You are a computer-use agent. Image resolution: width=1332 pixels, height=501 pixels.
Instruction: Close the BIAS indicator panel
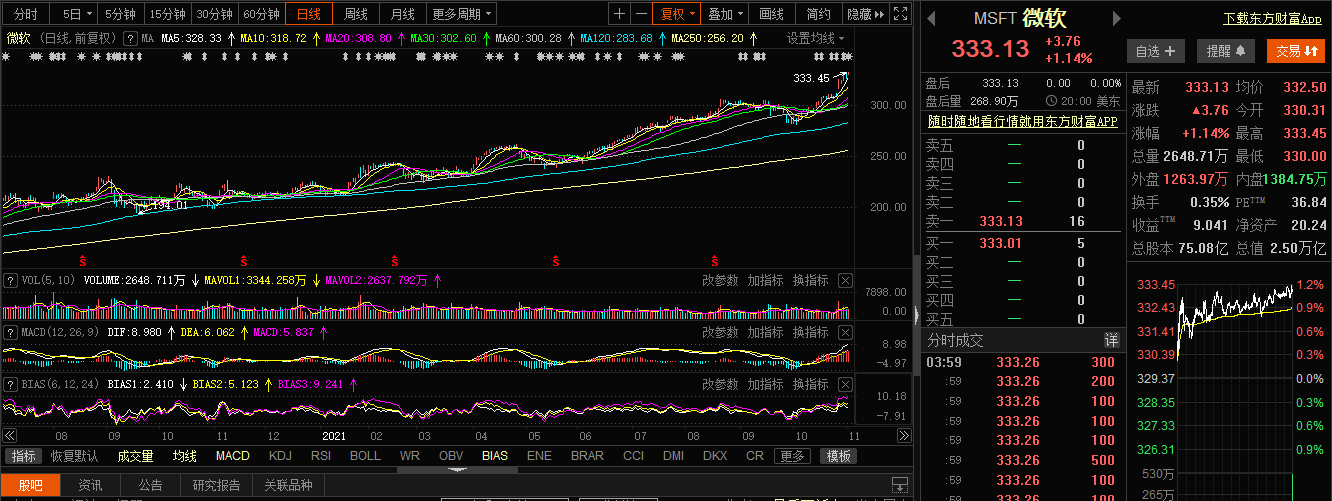click(845, 384)
